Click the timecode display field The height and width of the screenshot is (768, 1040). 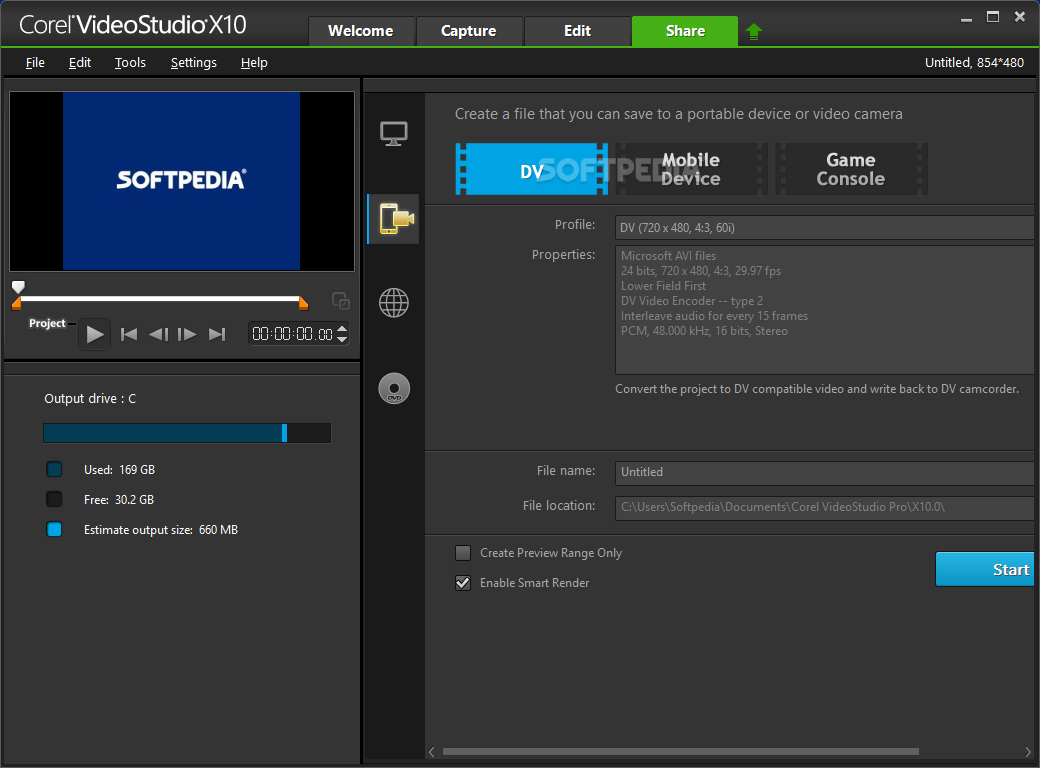292,334
